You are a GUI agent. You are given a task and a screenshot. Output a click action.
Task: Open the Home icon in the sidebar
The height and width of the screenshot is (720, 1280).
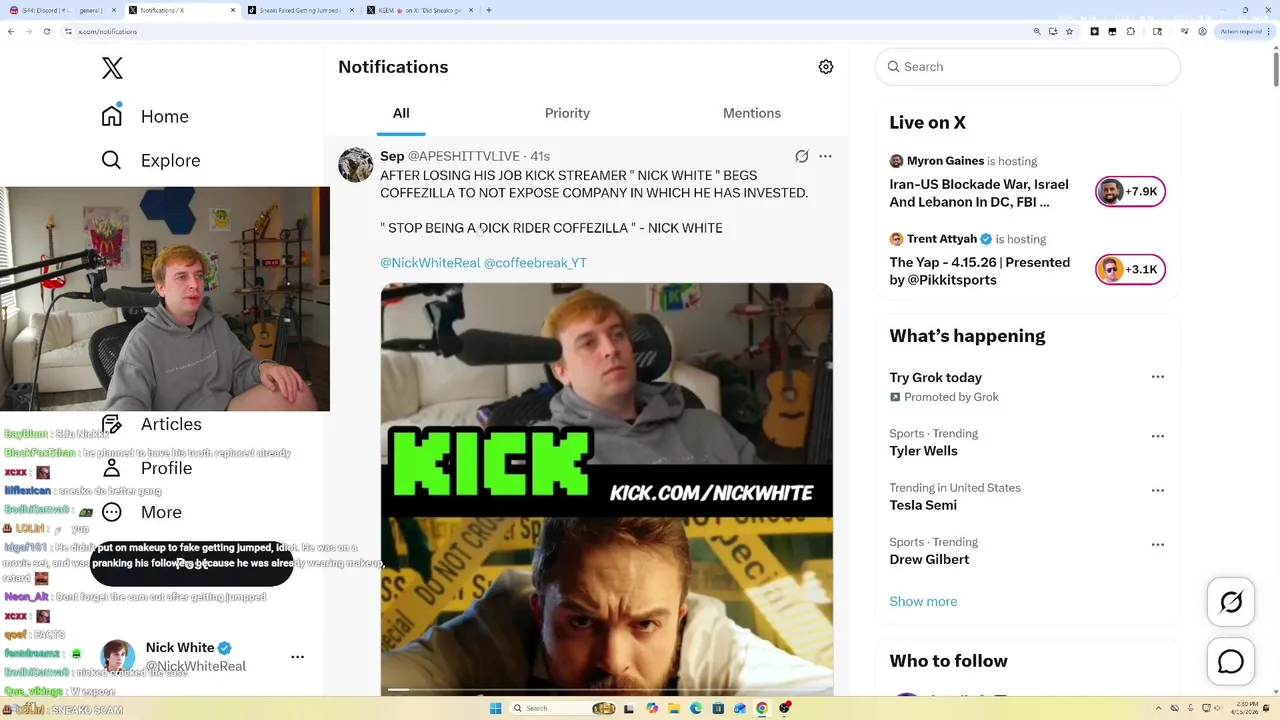[112, 116]
